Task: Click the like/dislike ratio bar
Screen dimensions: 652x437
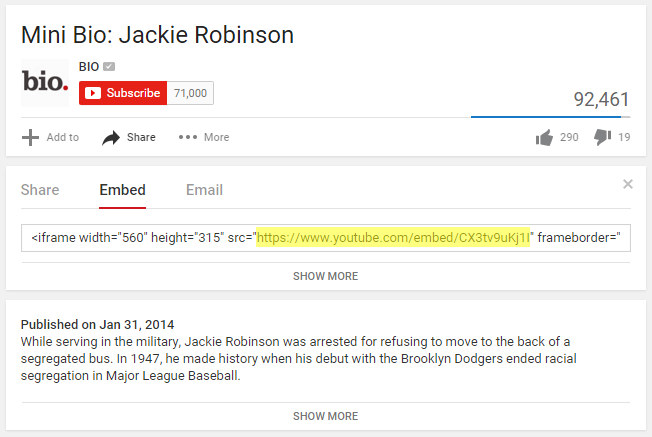Action: (x=551, y=117)
